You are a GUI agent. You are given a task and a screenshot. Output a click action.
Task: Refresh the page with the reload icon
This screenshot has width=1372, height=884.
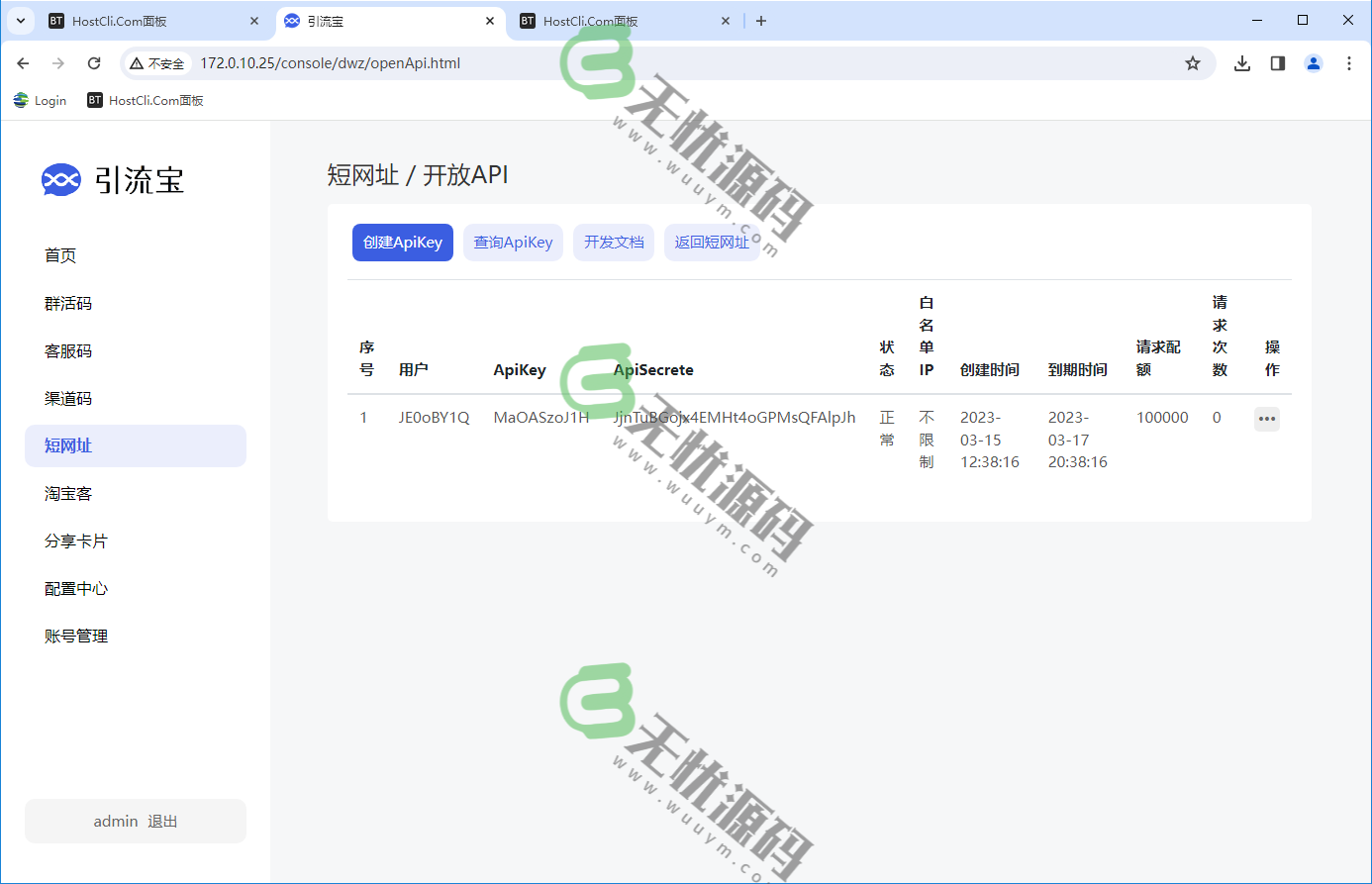pyautogui.click(x=94, y=62)
